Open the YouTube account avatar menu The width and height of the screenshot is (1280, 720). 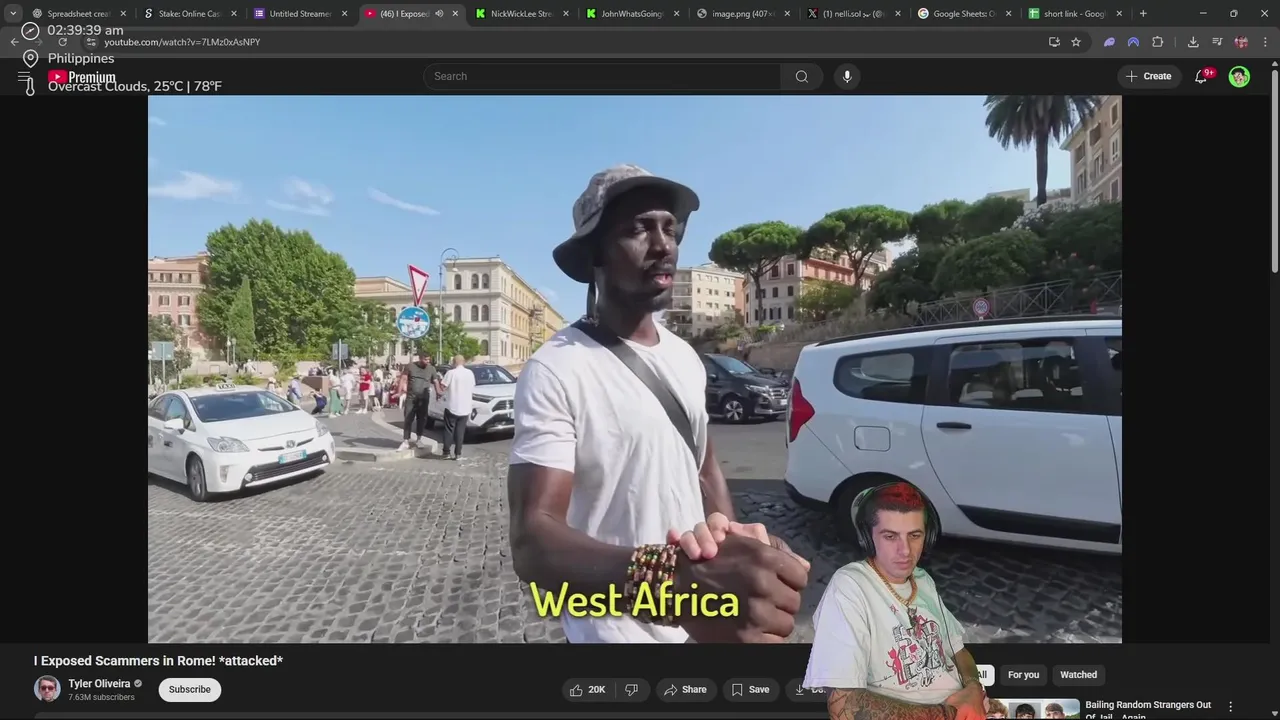tap(1239, 76)
